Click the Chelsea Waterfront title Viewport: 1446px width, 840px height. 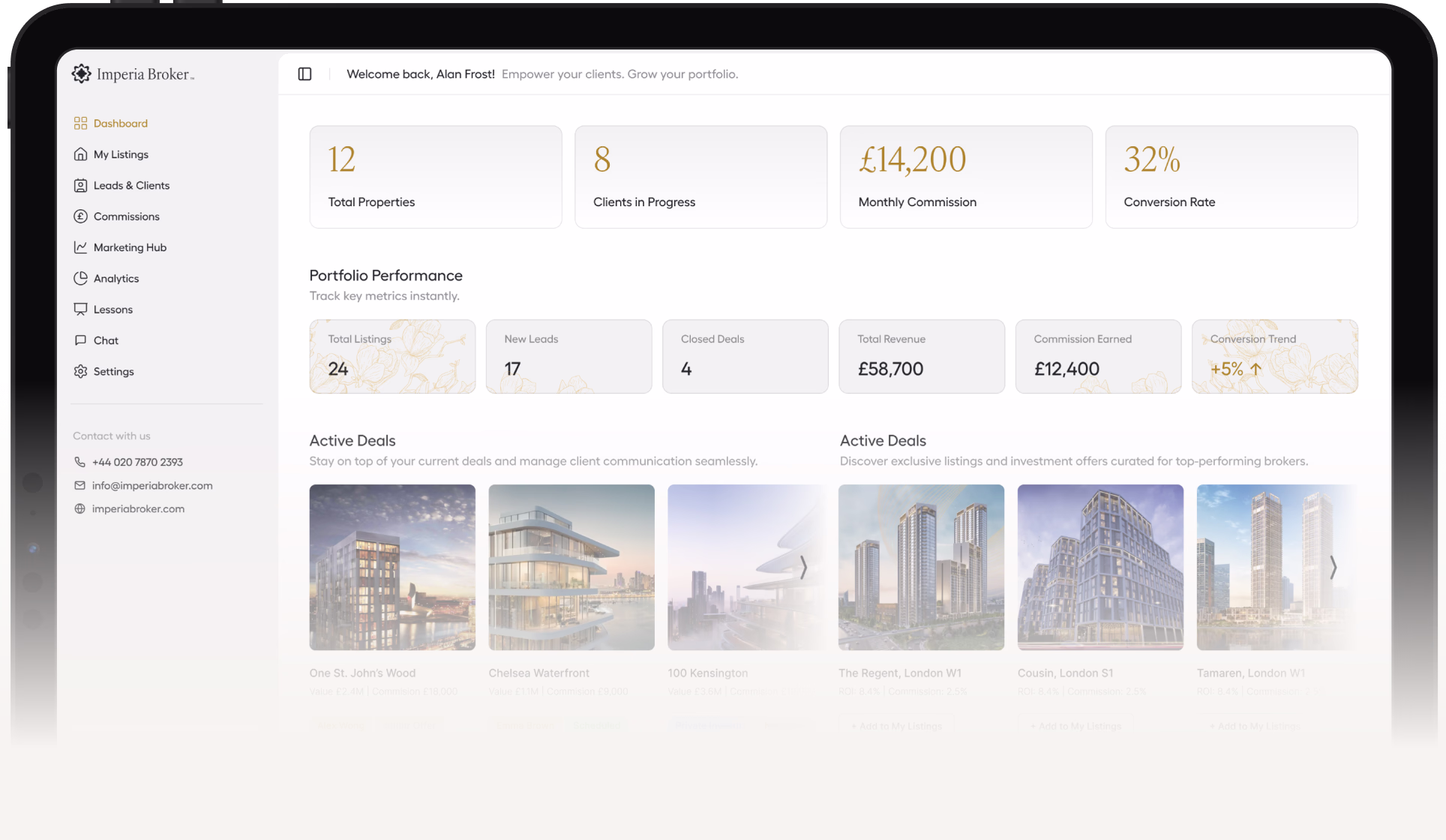coord(539,673)
